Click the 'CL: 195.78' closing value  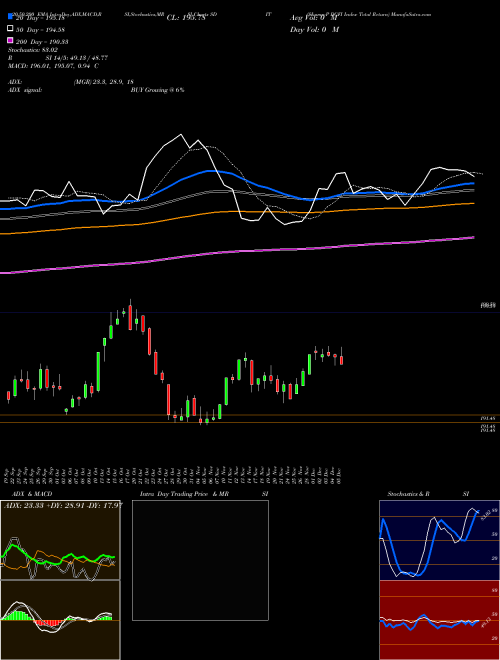pos(186,18)
